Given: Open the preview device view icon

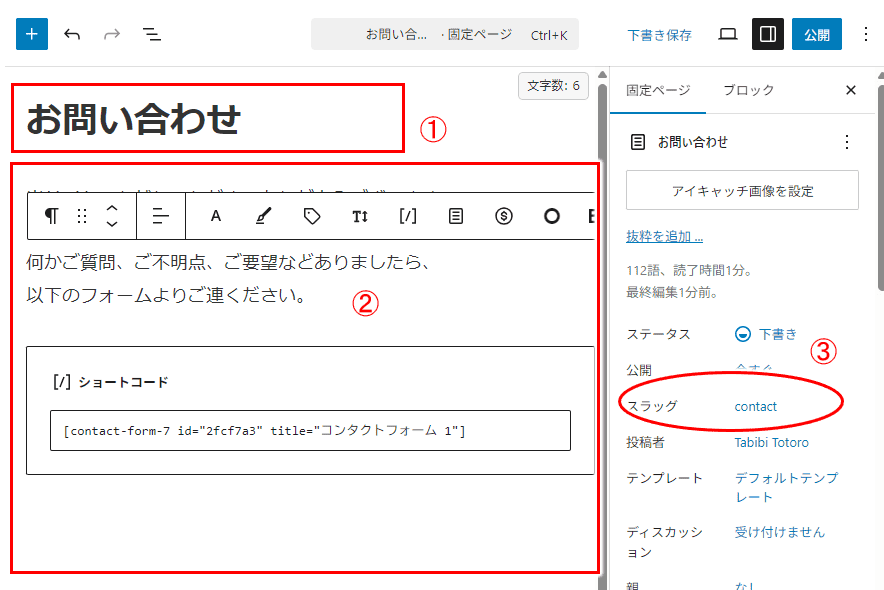Looking at the screenshot, I should point(728,34).
